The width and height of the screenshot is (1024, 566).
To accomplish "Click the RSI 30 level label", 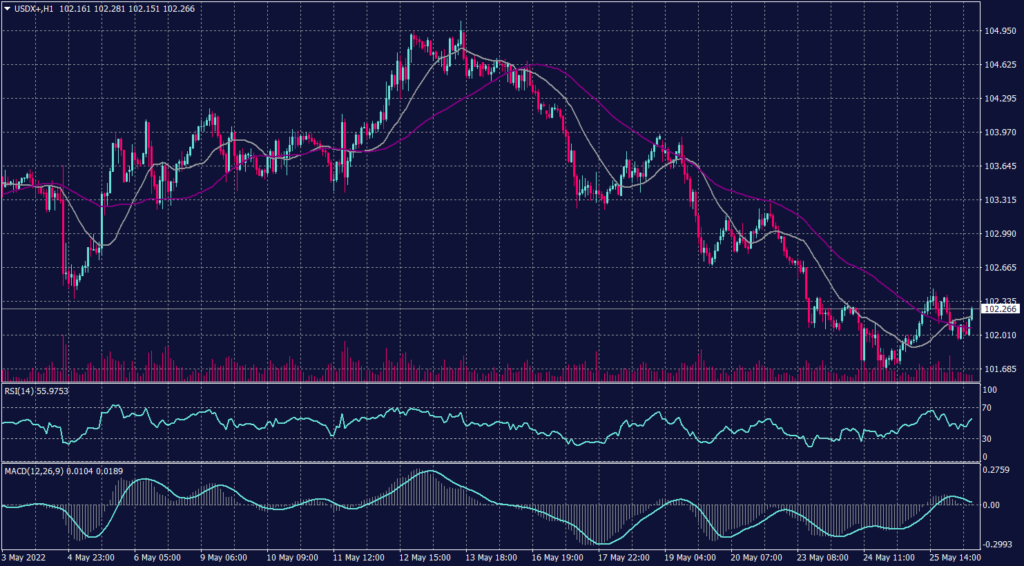I will click(x=988, y=438).
